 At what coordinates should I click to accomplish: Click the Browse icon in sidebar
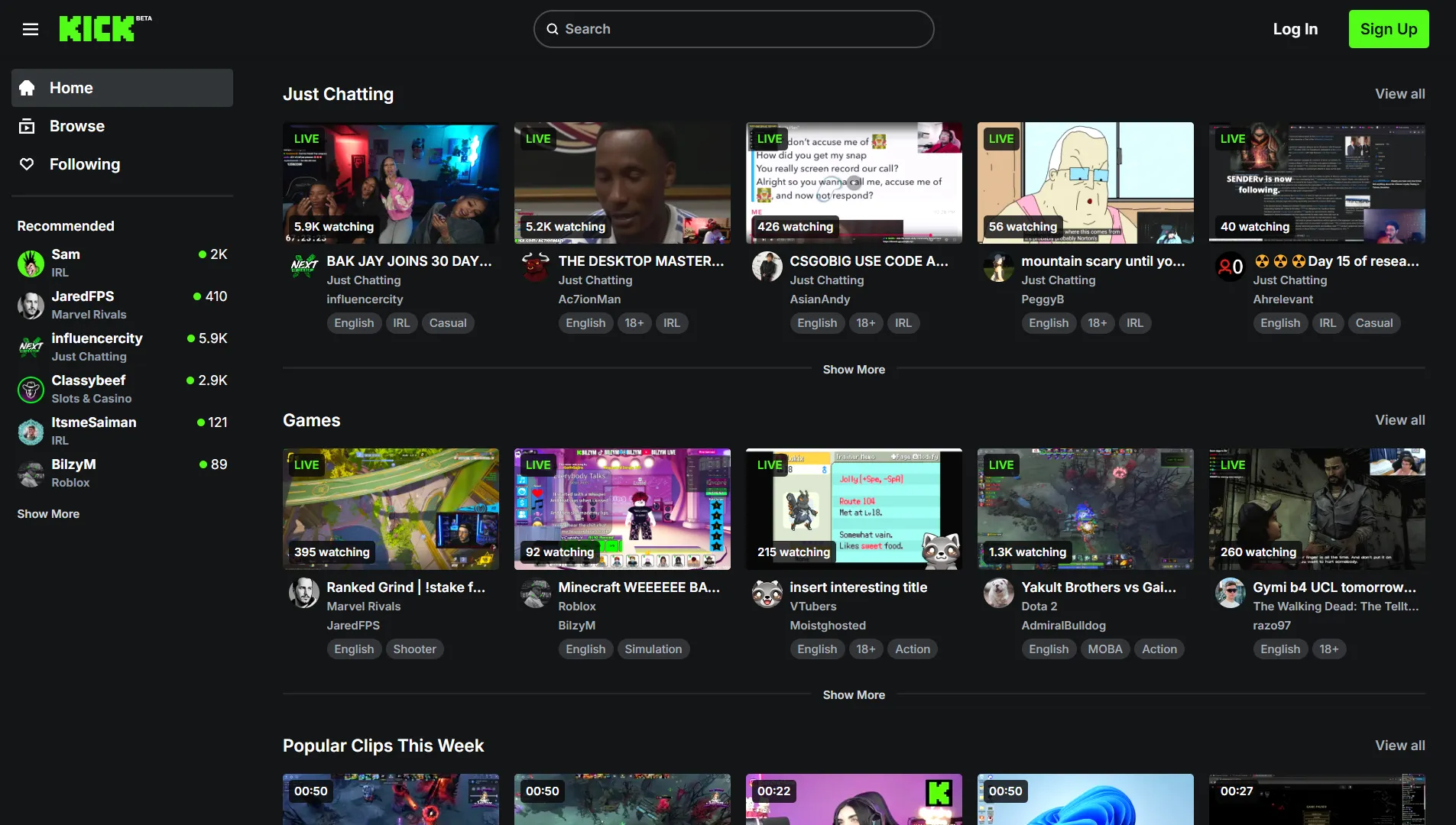pos(27,126)
